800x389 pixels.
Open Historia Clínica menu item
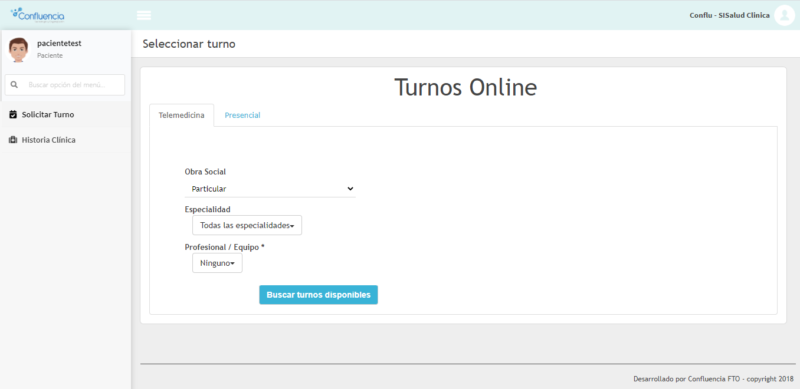coord(65,140)
